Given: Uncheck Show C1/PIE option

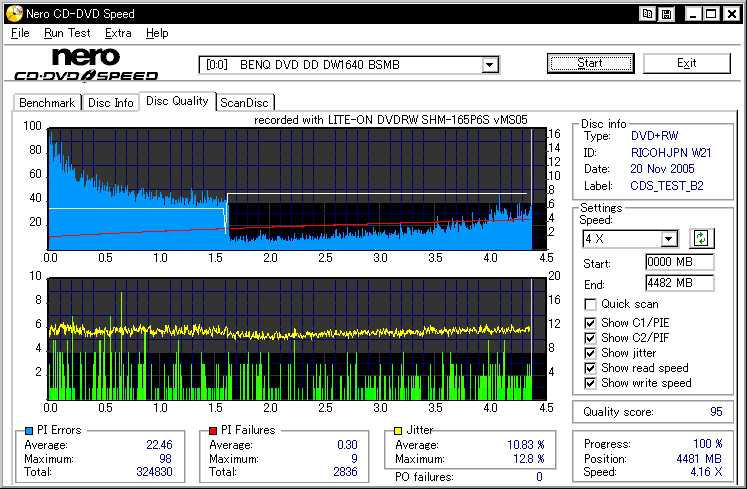Looking at the screenshot, I should (591, 321).
